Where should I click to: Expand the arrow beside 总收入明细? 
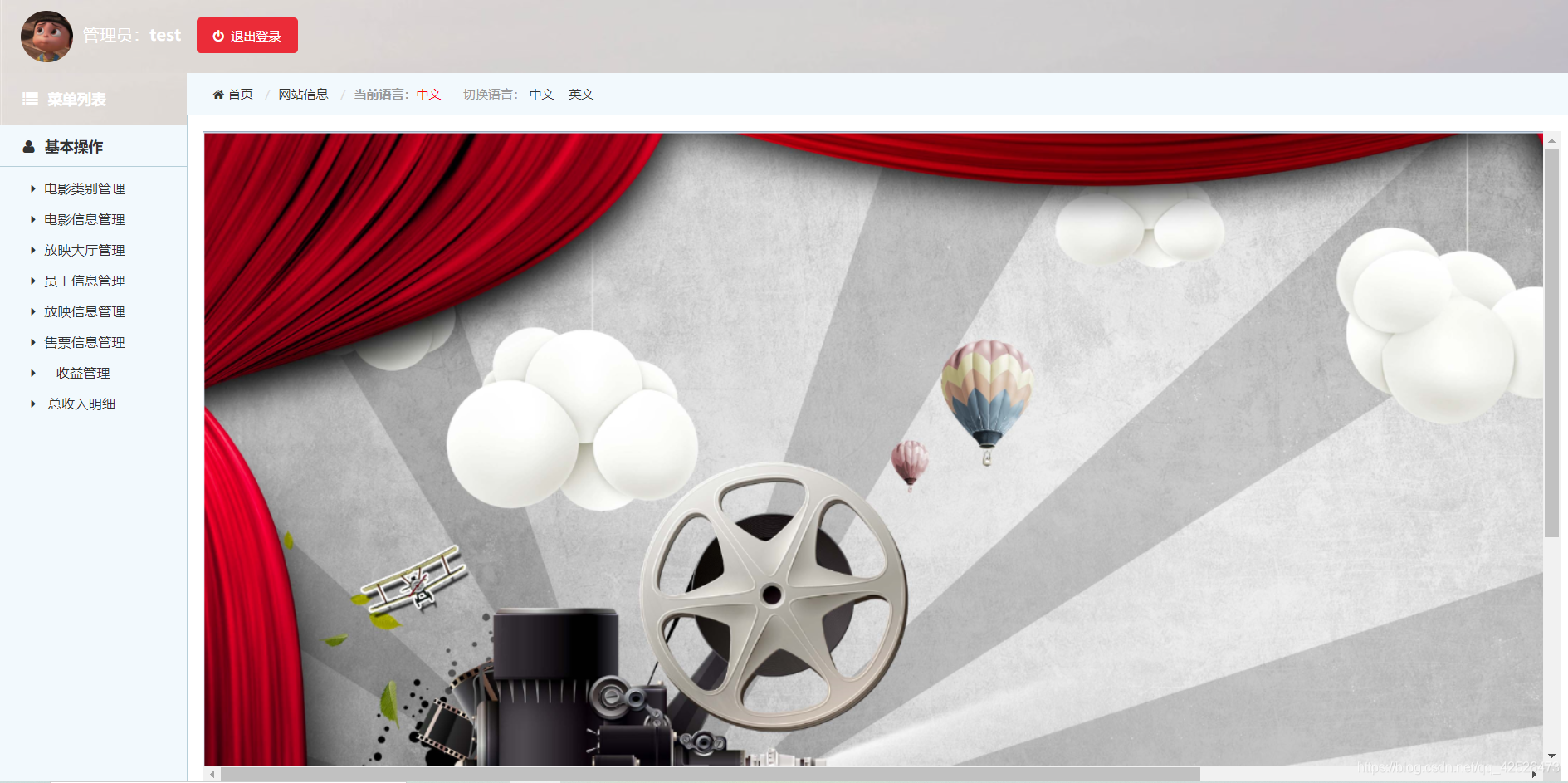point(33,404)
